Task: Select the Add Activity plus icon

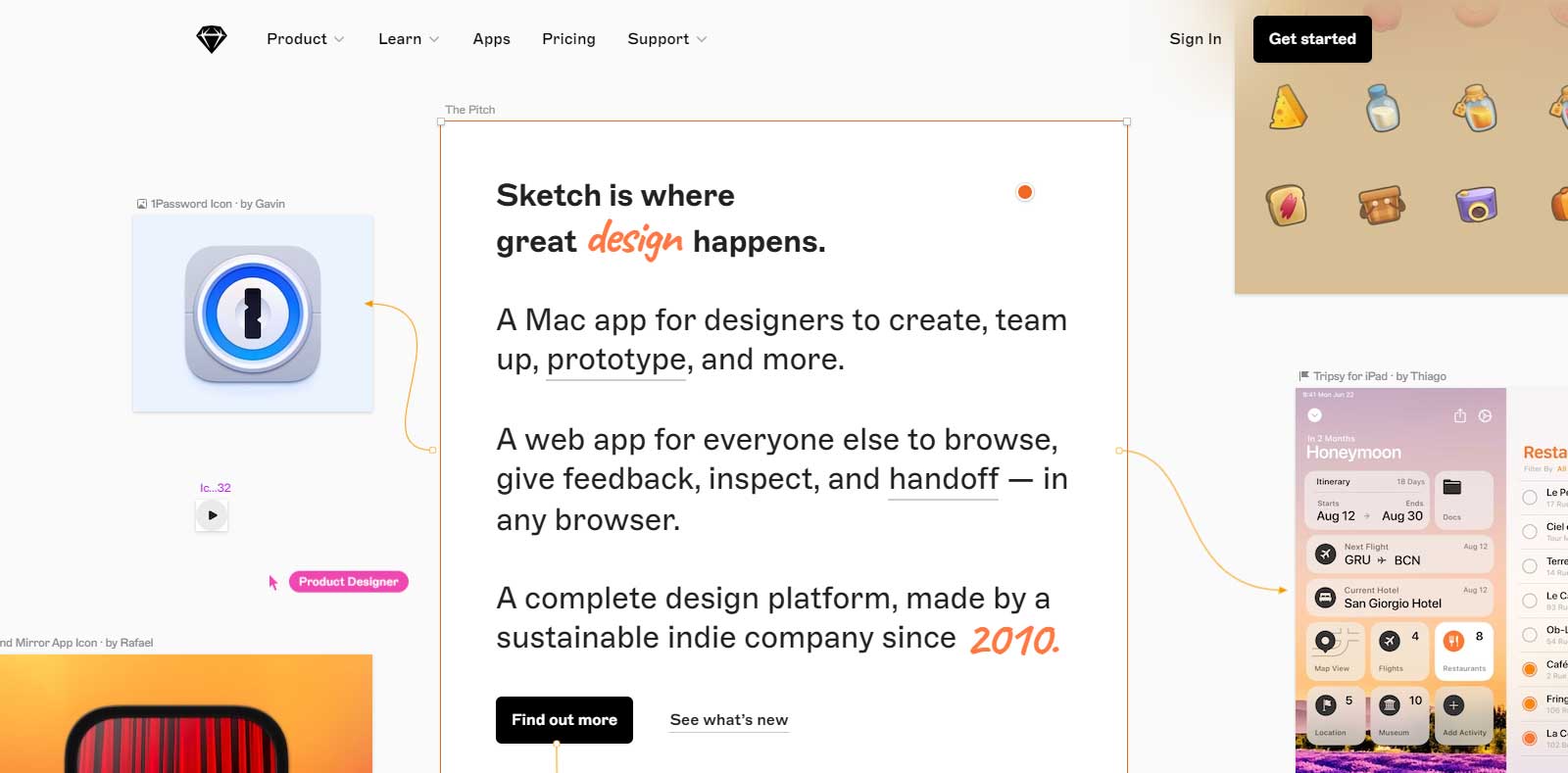Action: 1453,705
